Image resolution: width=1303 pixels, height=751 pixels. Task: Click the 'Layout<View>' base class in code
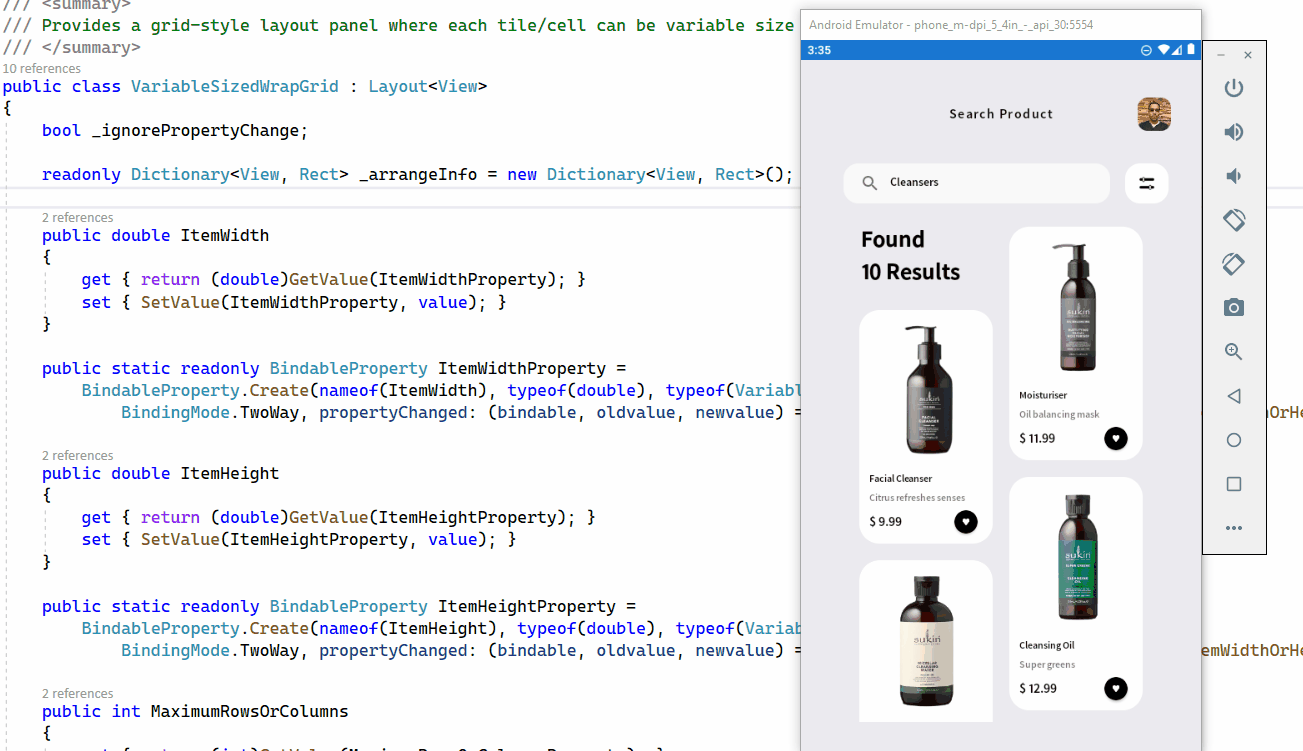click(428, 86)
